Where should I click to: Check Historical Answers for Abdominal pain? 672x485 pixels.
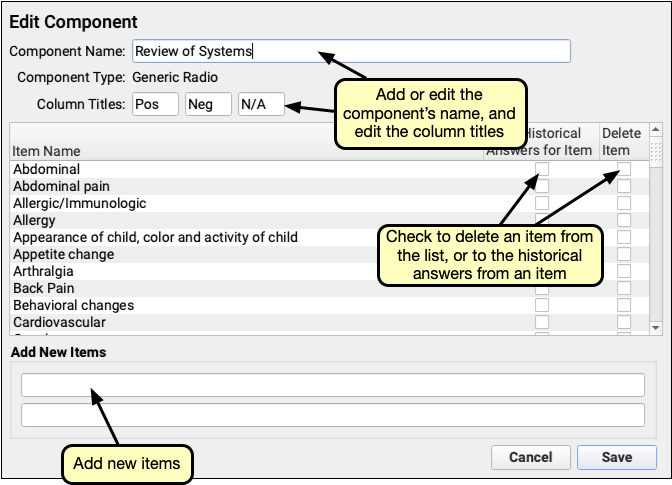pyautogui.click(x=542, y=186)
